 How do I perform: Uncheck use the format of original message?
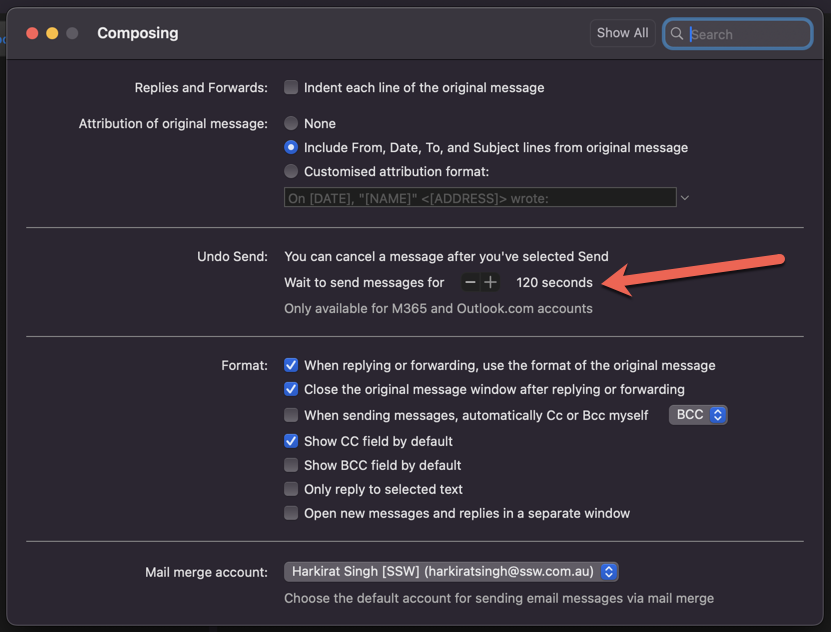291,365
